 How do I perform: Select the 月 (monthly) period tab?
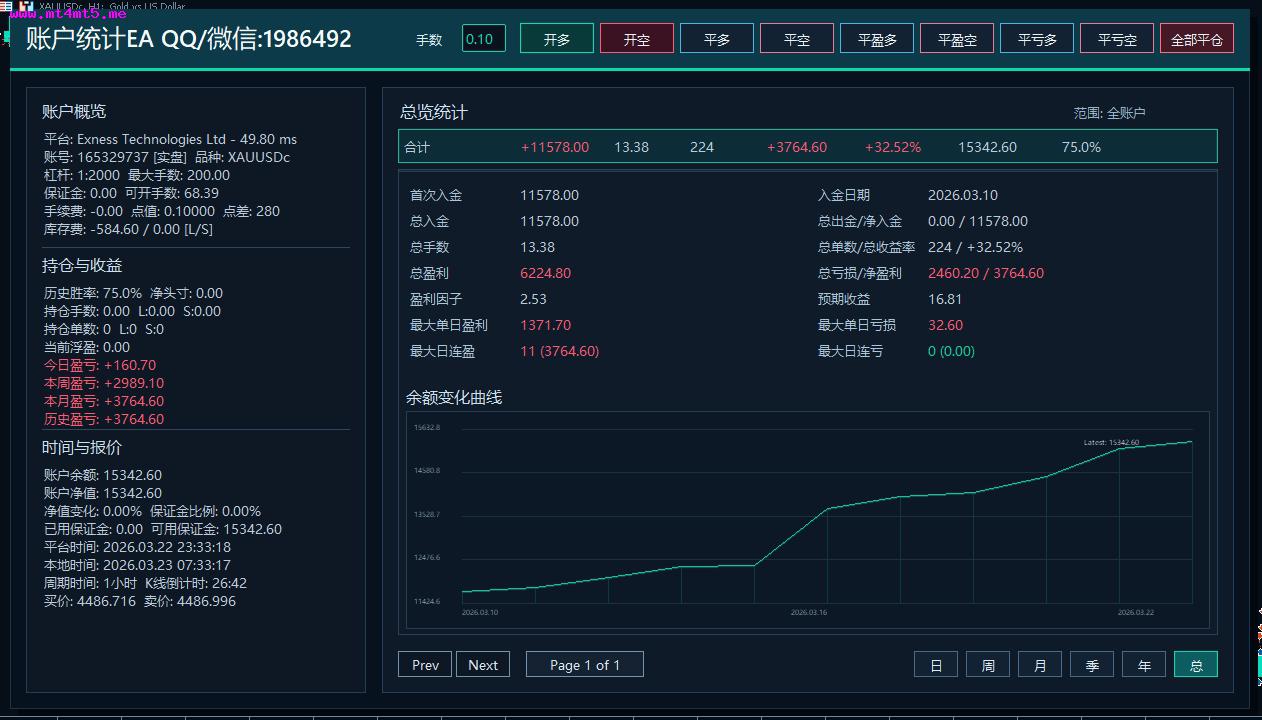[1040, 665]
